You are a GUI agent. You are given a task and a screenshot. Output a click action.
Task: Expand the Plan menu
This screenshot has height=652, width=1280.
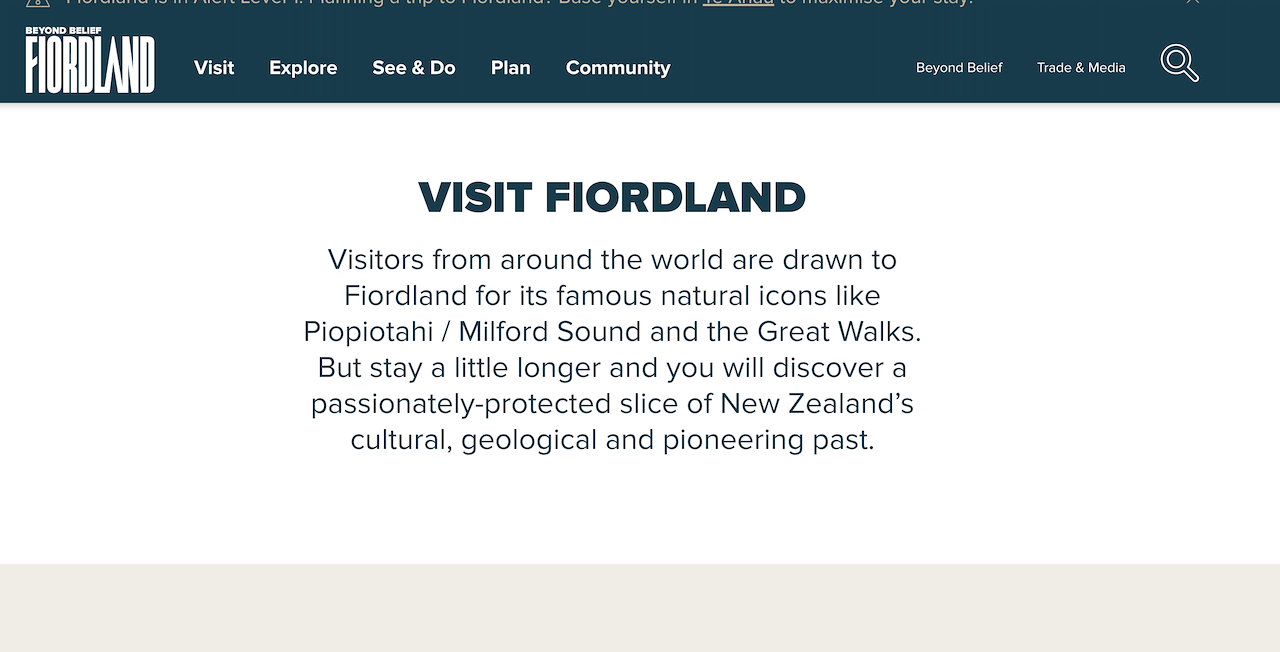511,68
